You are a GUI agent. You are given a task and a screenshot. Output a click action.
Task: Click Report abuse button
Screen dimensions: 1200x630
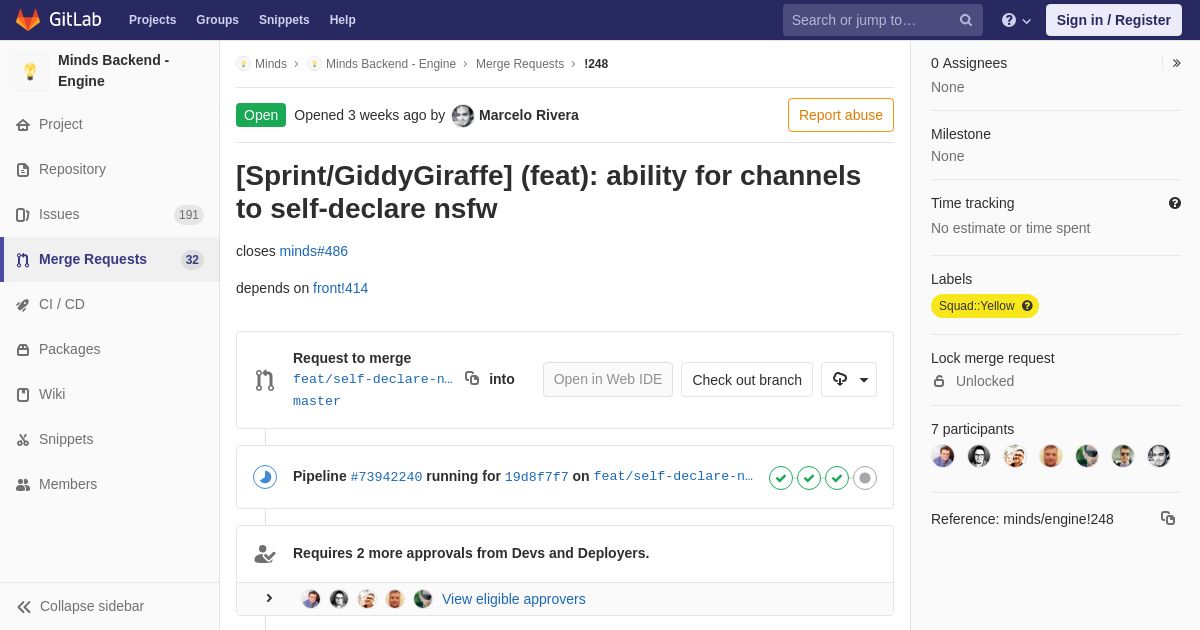pyautogui.click(x=841, y=115)
